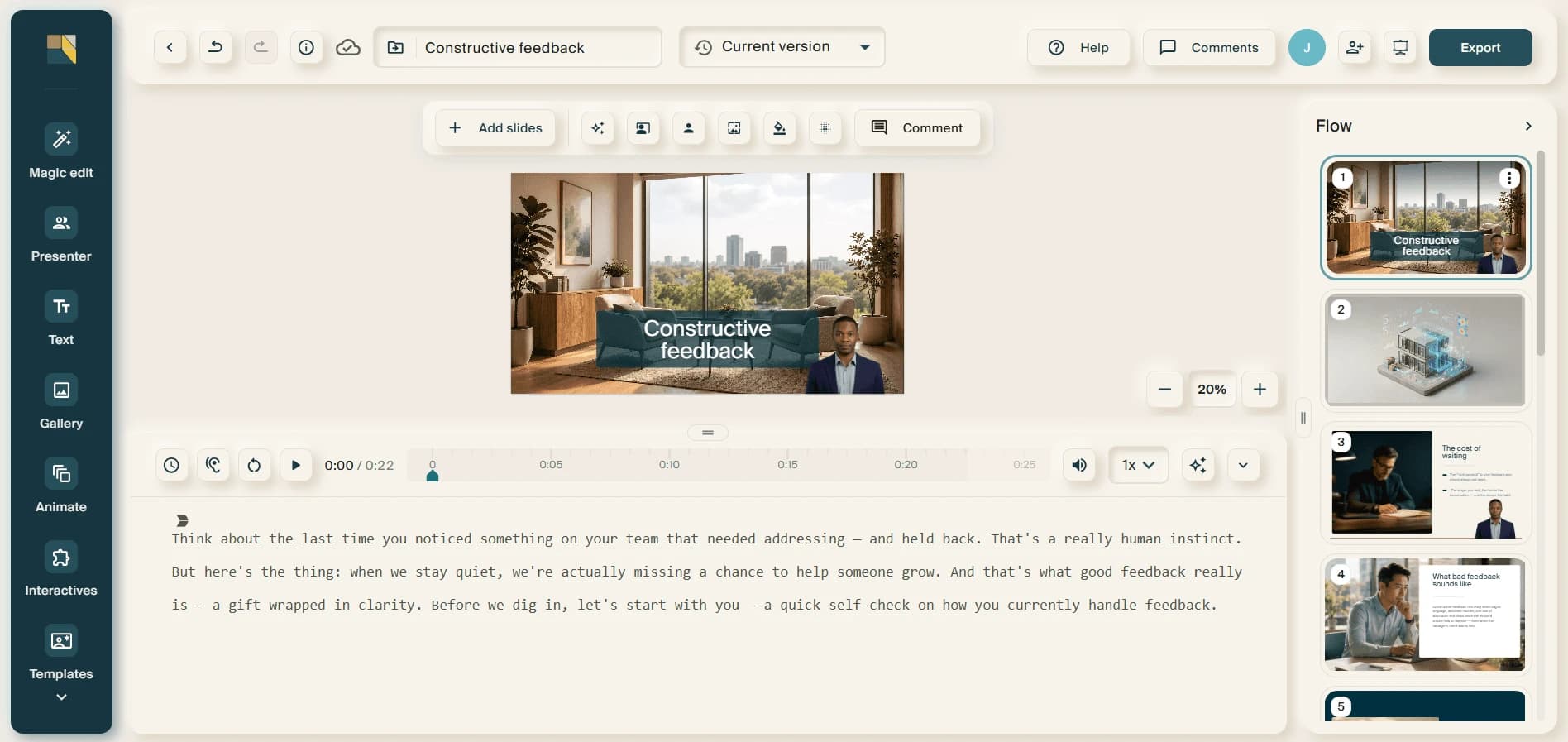Open the three-dot menu on slide 1
The width and height of the screenshot is (1568, 742).
(x=1509, y=178)
